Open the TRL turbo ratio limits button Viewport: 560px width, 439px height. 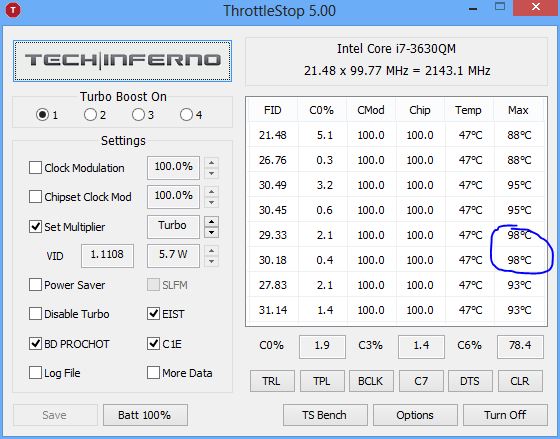272,381
